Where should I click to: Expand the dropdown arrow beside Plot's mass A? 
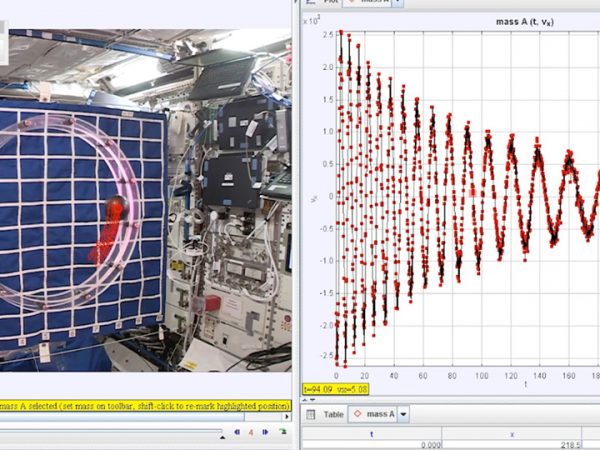pos(399,3)
